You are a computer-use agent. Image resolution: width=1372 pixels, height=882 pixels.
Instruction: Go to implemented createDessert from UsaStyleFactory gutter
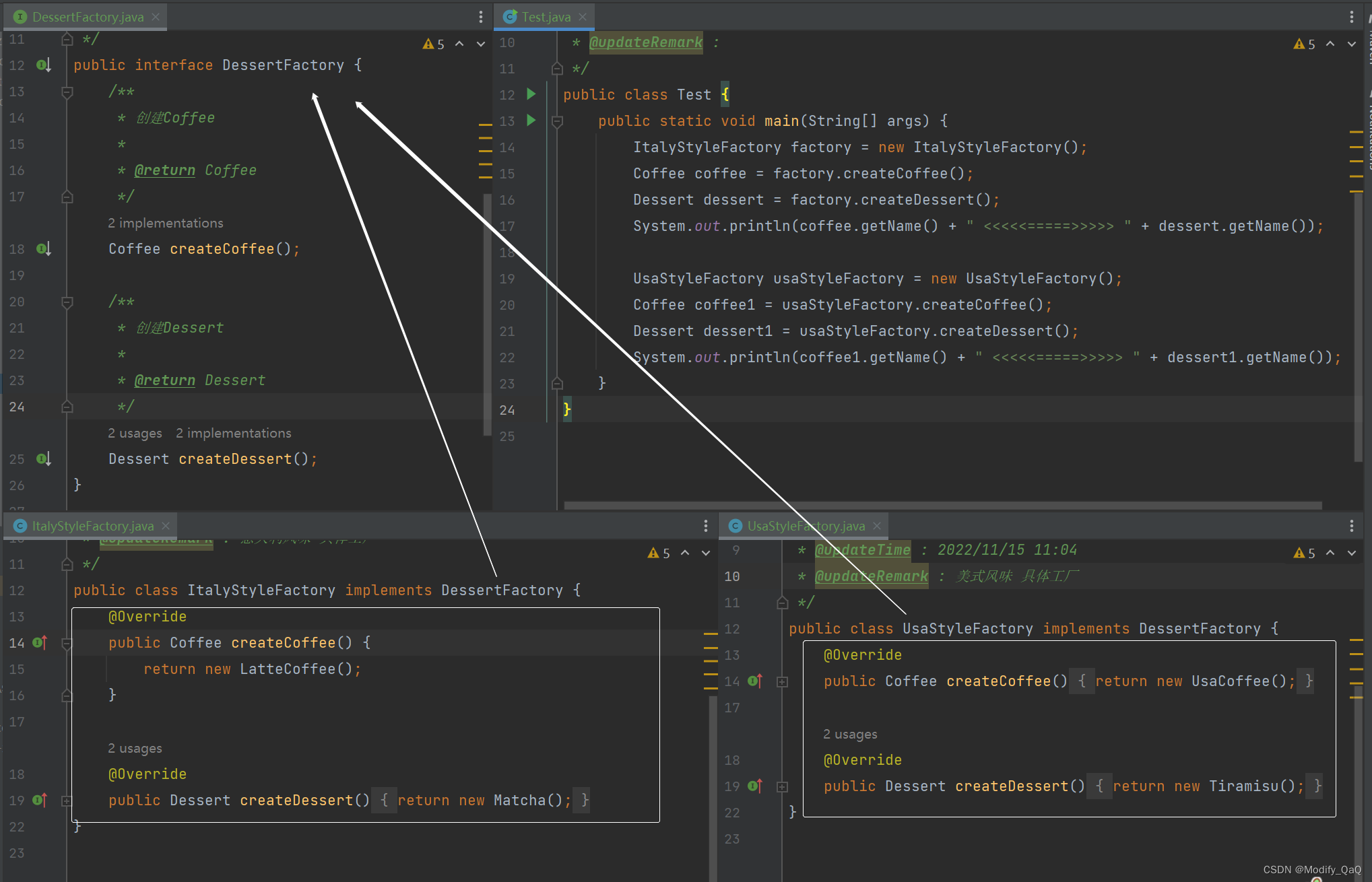pyautogui.click(x=755, y=786)
